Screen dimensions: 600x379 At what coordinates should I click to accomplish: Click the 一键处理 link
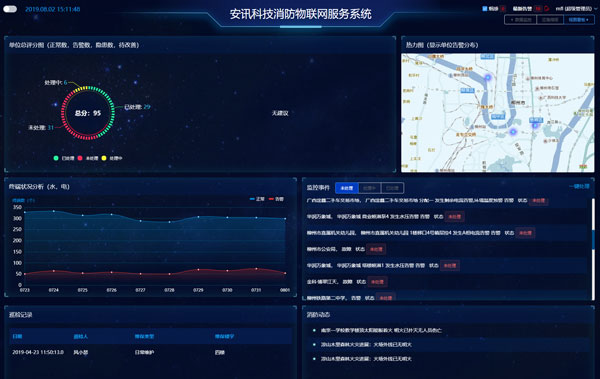point(579,186)
